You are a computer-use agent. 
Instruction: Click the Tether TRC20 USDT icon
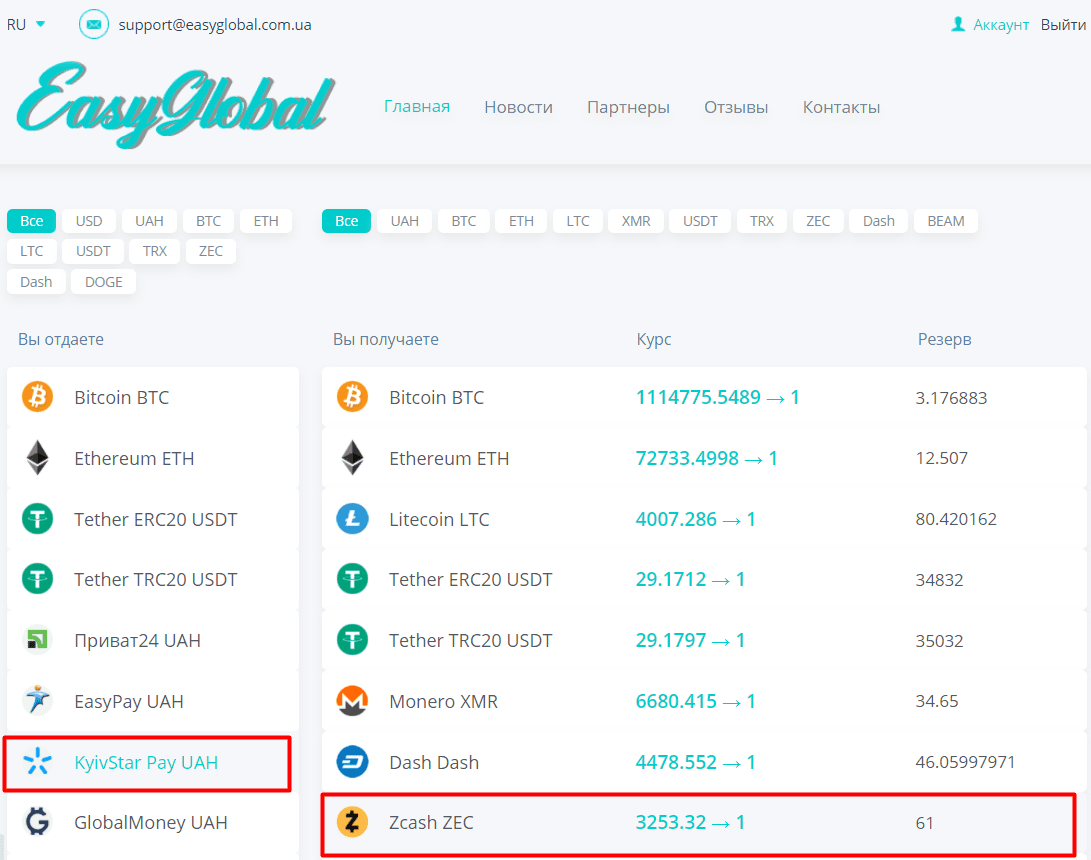[x=37, y=579]
